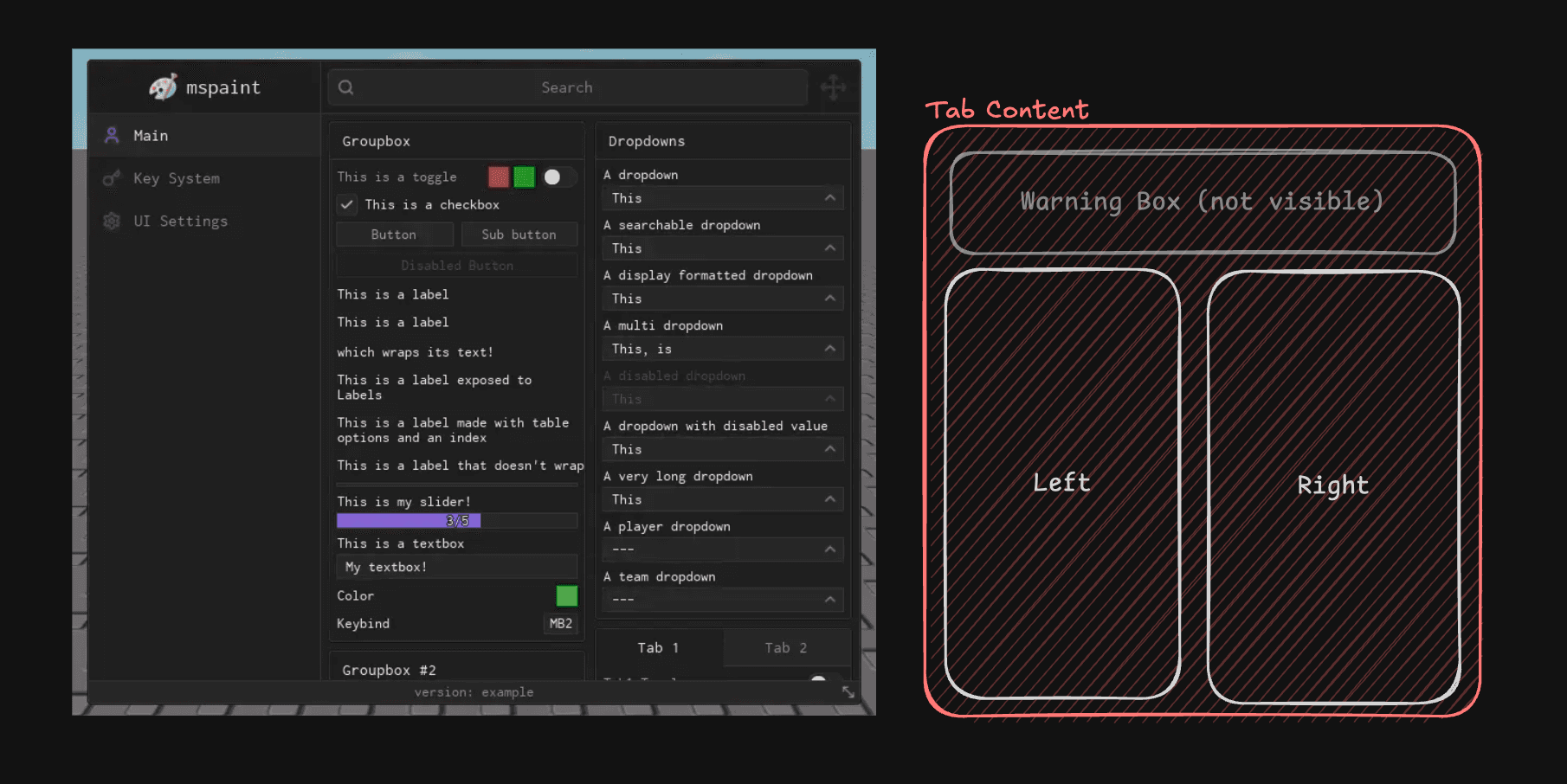Click the red color swatch beside toggle

(x=499, y=177)
